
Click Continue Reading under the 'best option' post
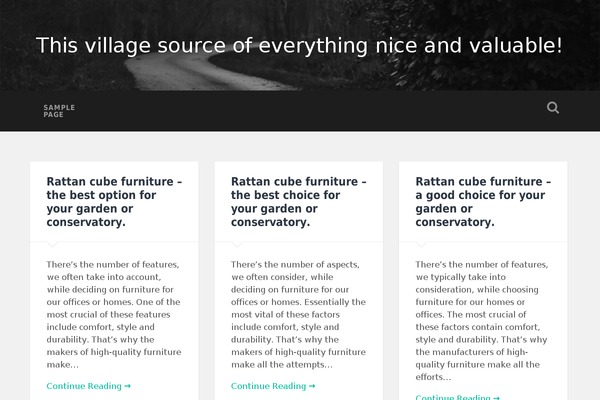point(88,386)
